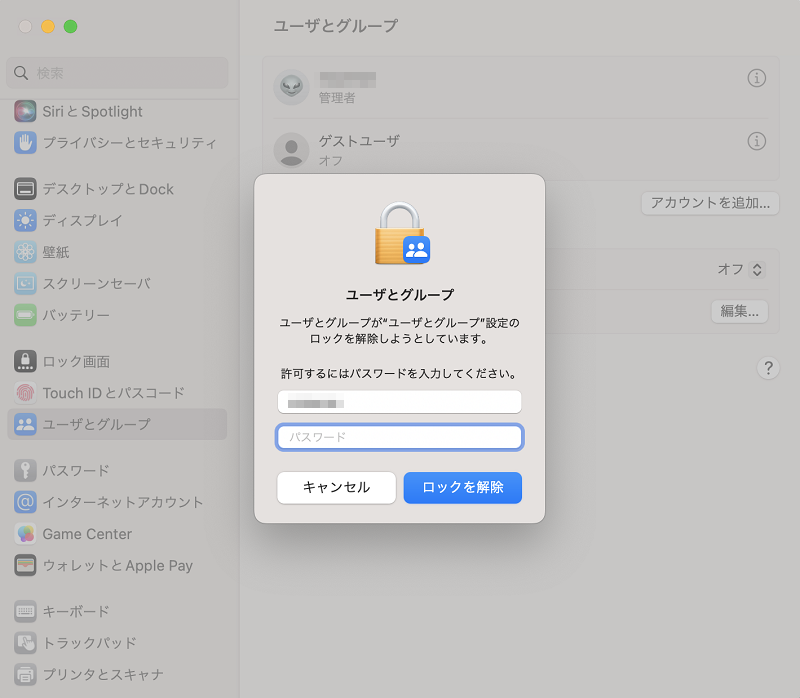Select バッテリー label in sidebar
Viewport: 800px width, 698px height.
tap(76, 315)
